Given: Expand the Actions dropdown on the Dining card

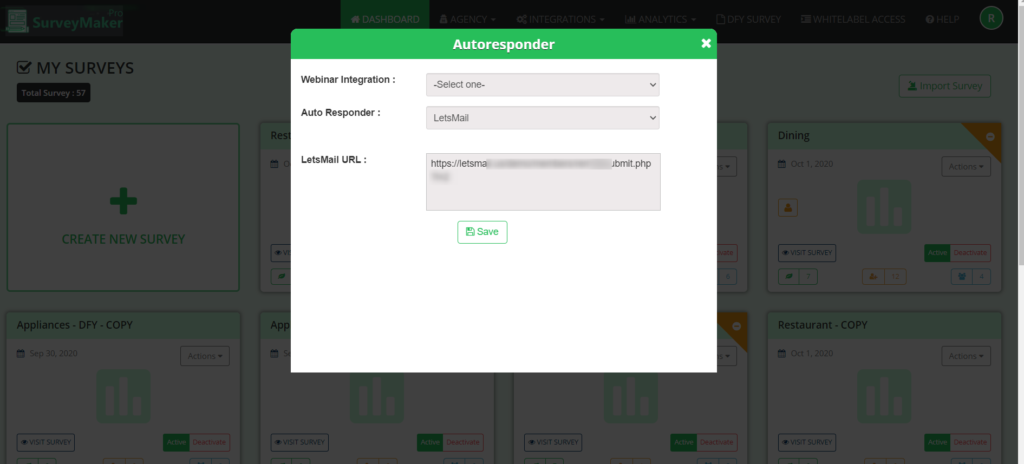Looking at the screenshot, I should [x=966, y=167].
